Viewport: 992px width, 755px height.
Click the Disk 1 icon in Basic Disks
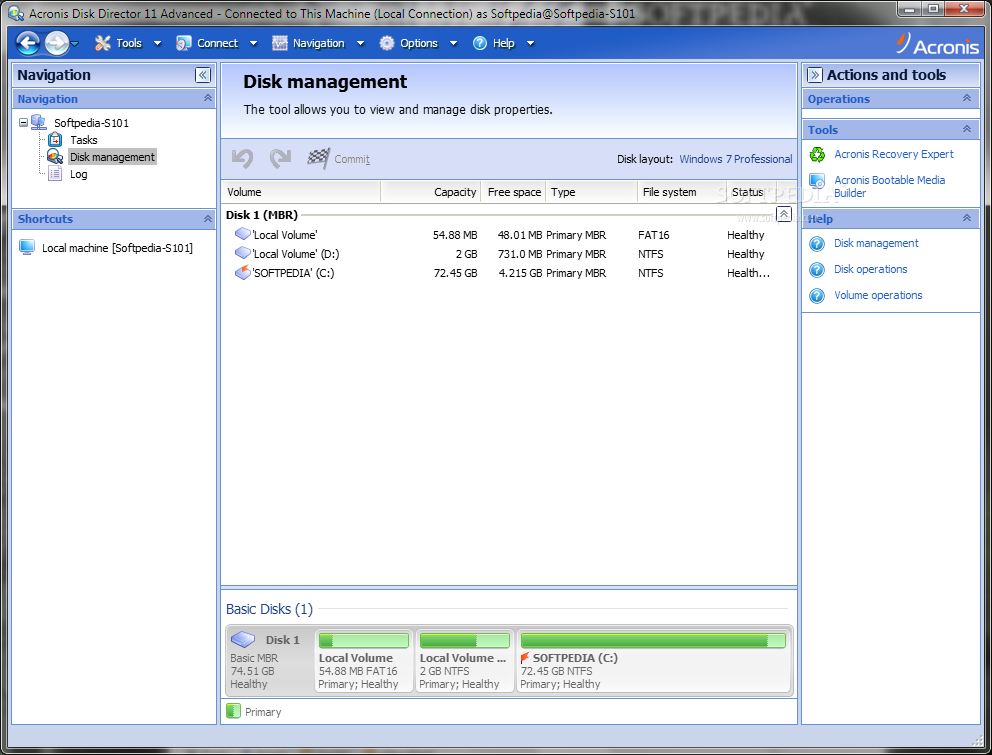(243, 639)
